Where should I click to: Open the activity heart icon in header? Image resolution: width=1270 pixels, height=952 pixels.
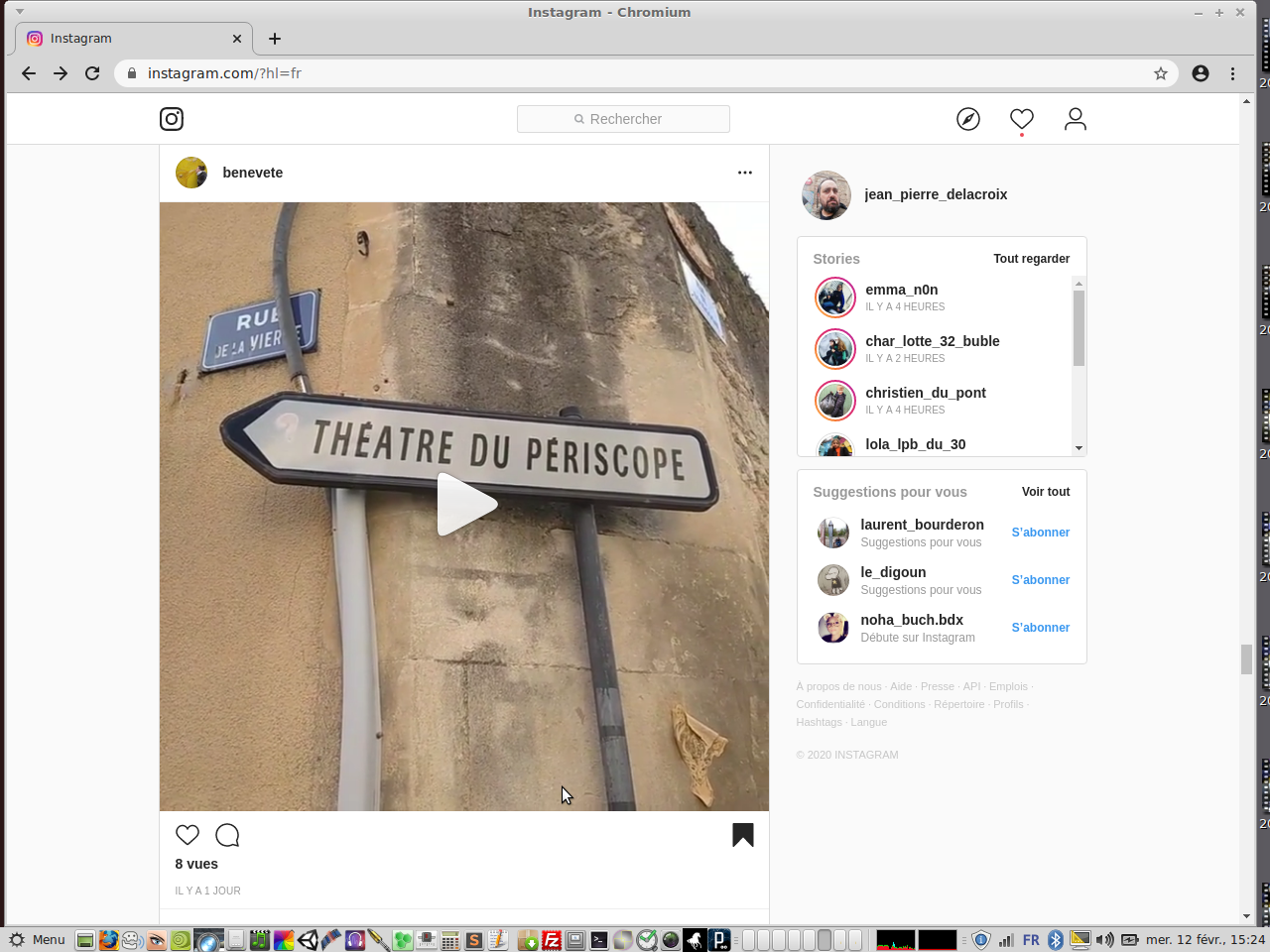tap(1021, 119)
